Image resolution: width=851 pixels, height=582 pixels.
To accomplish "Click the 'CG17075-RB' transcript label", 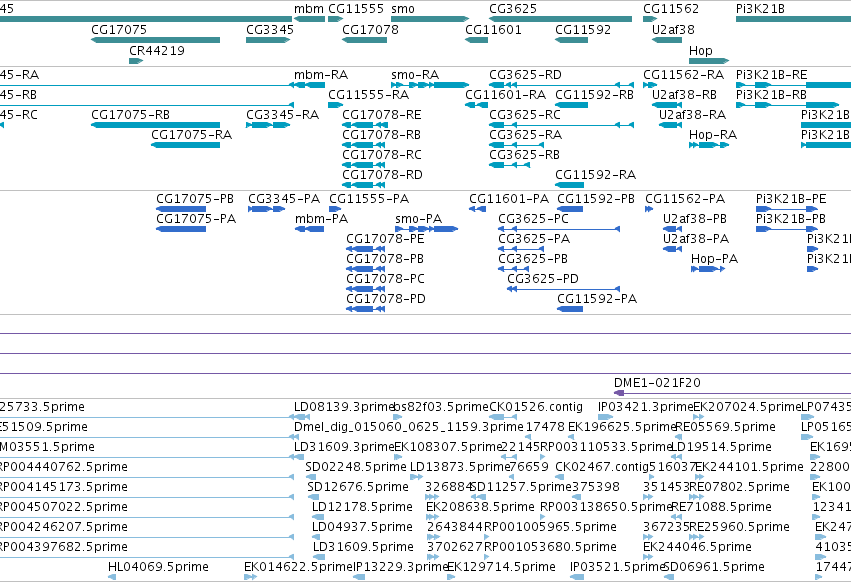I will click(x=130, y=115).
